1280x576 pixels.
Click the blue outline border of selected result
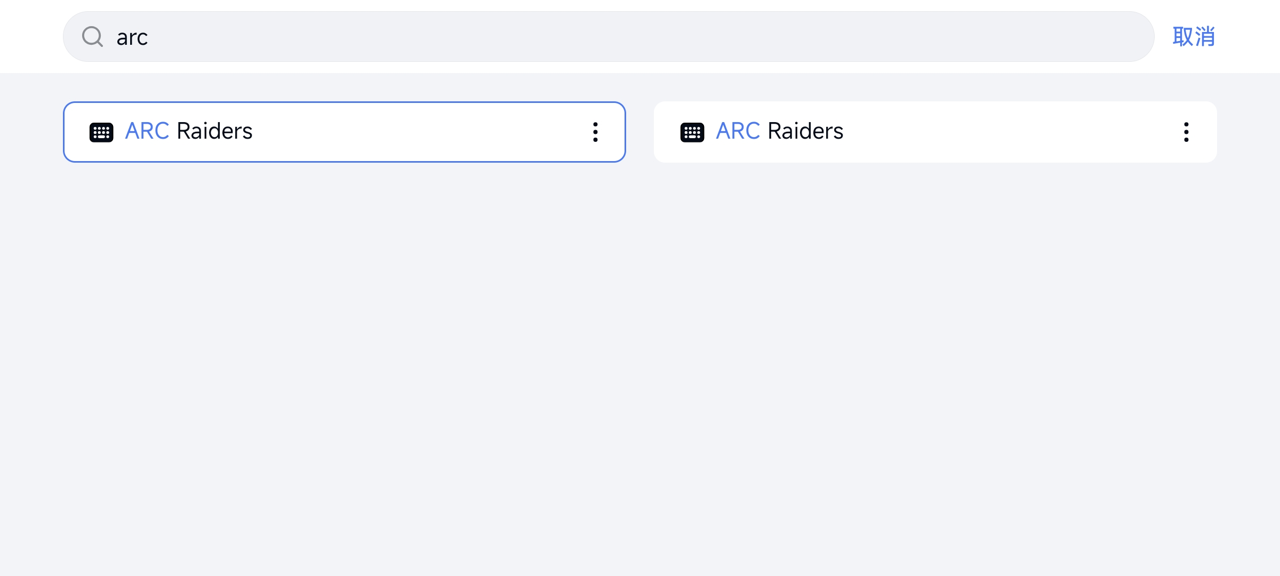tap(344, 102)
